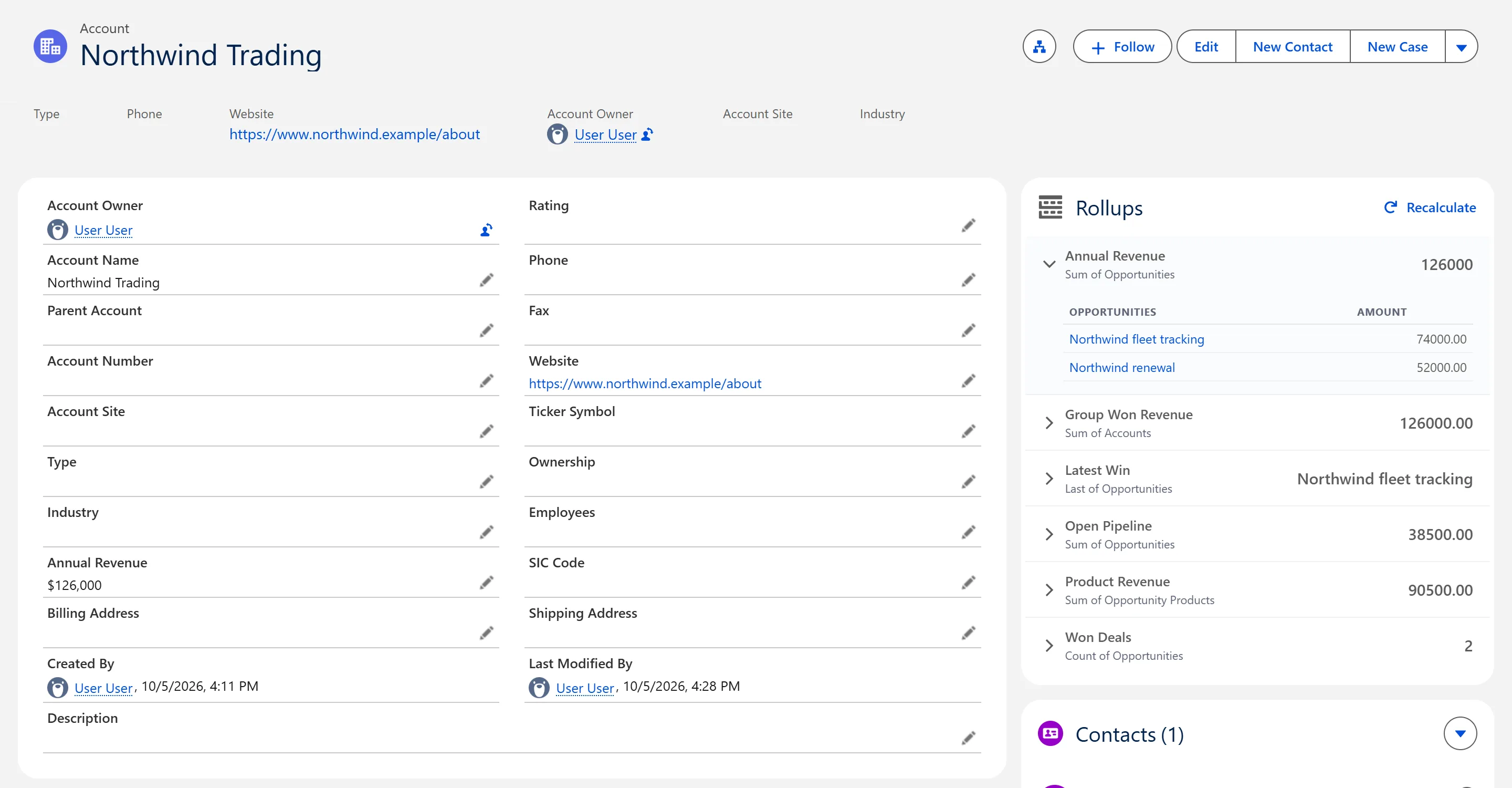Edit the Account Number pencil icon
This screenshot has height=788, width=1512.
point(486,381)
